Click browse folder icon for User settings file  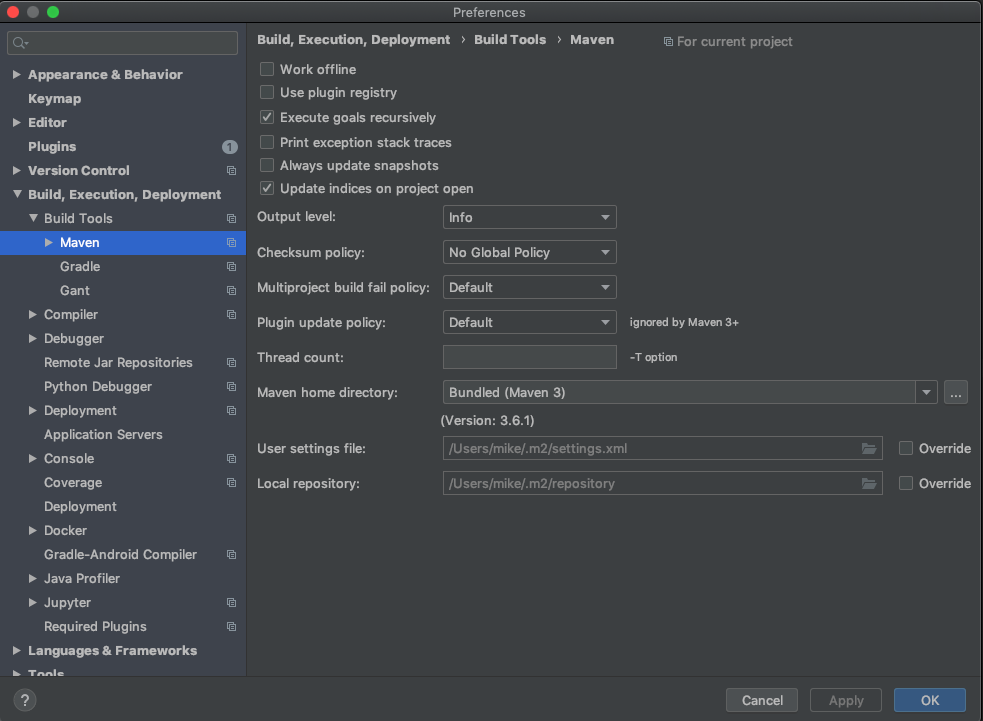[x=869, y=449]
